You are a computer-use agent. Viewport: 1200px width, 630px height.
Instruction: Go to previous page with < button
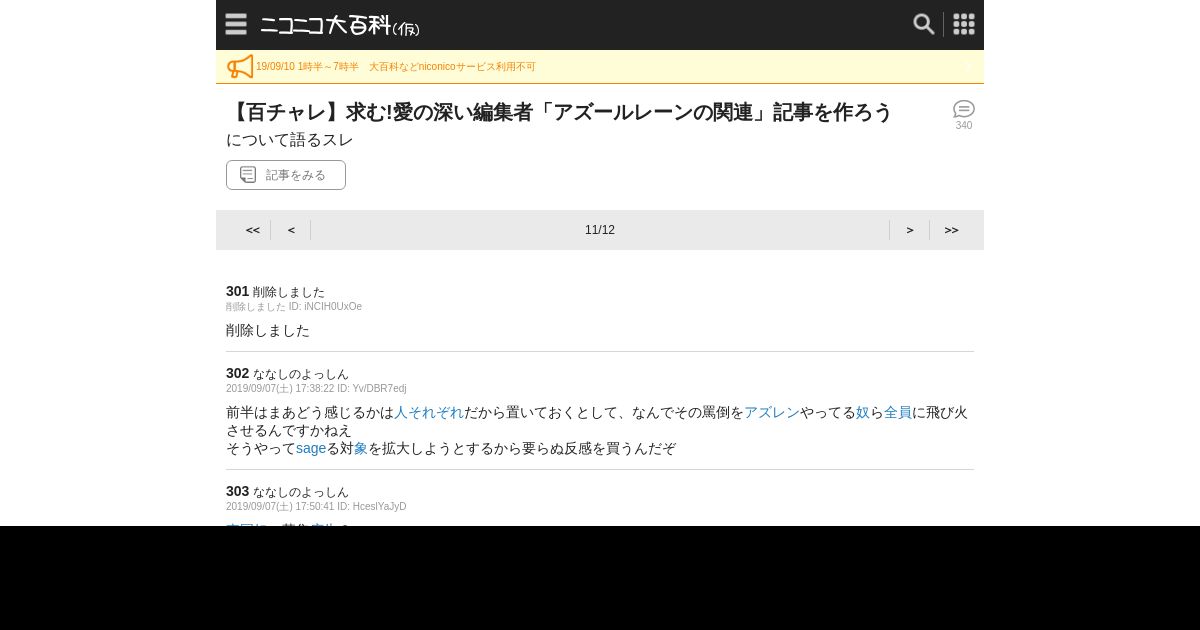(291, 230)
